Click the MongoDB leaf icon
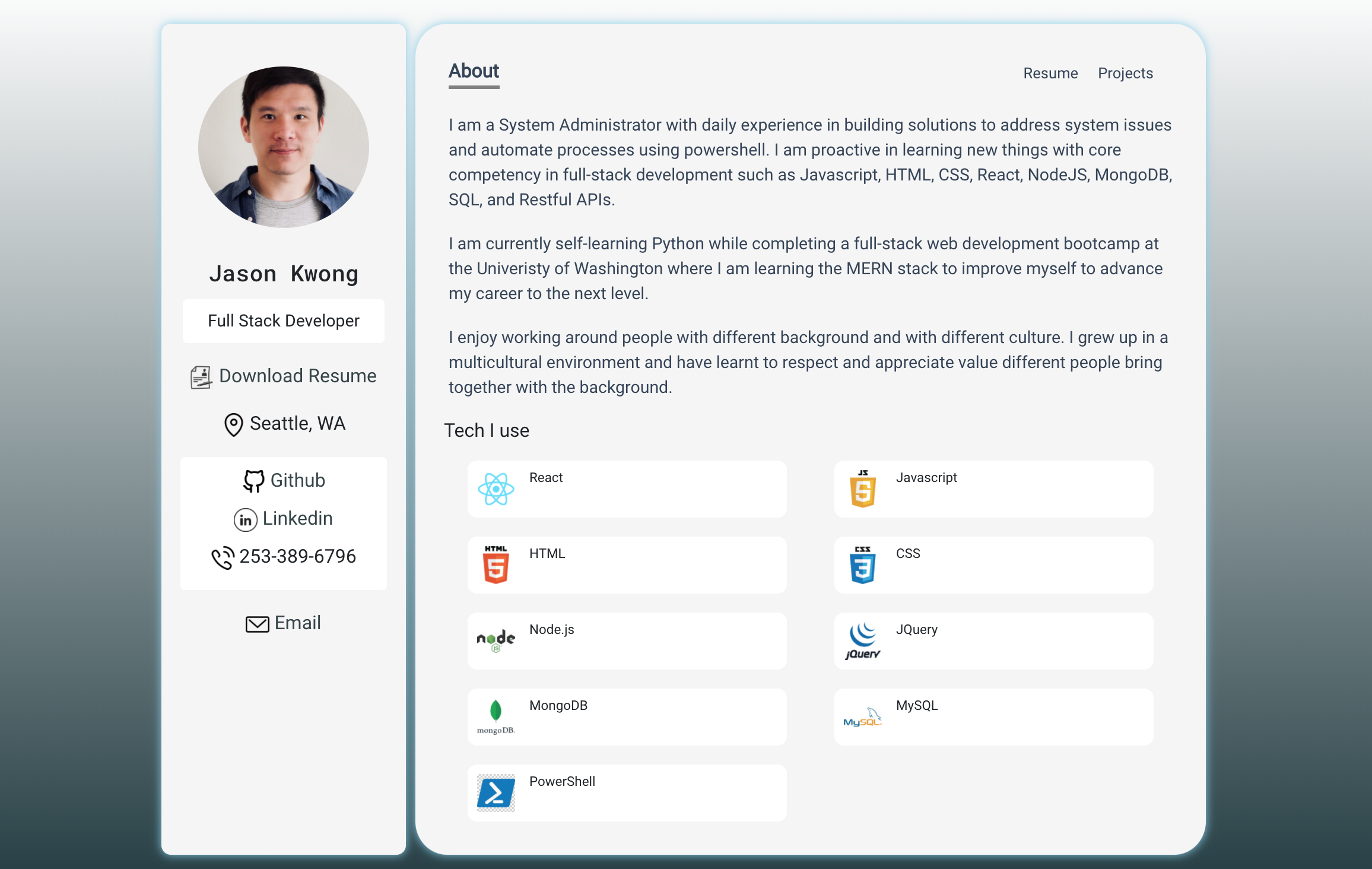Viewport: 1372px width, 869px height. click(x=496, y=717)
